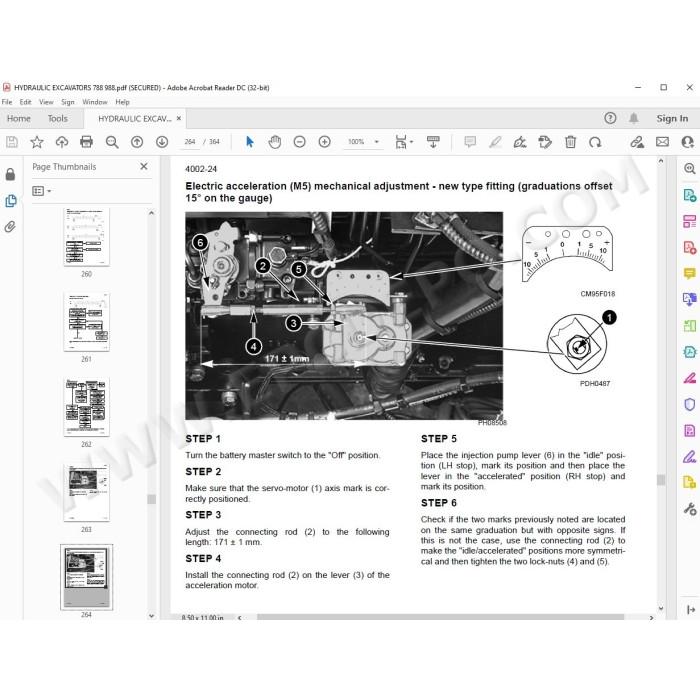Image resolution: width=700 pixels, height=700 pixels.
Task: Select the highlight text pen
Action: (495, 142)
